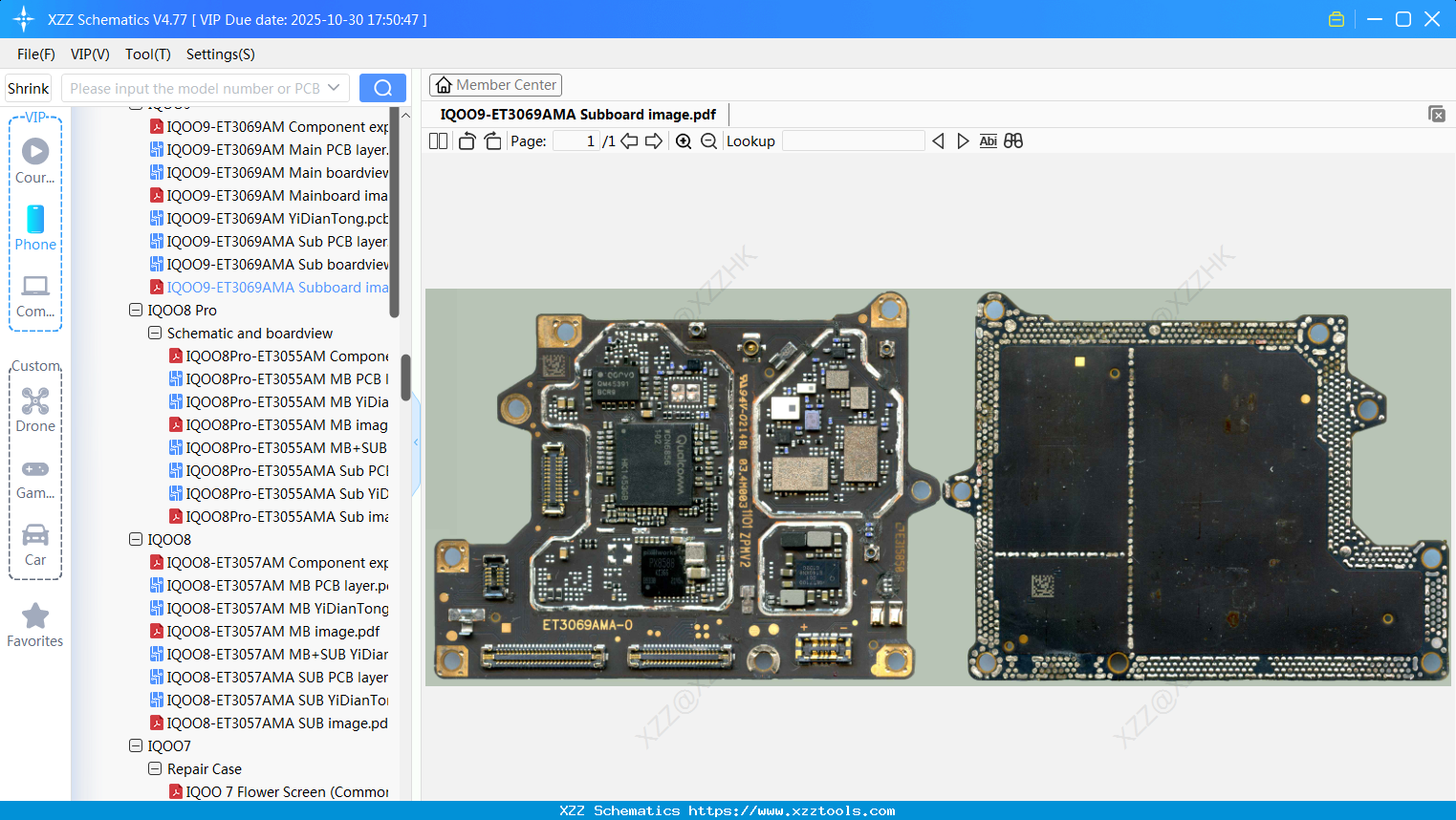
Task: Toggle the Abi match-case search option
Action: (988, 140)
